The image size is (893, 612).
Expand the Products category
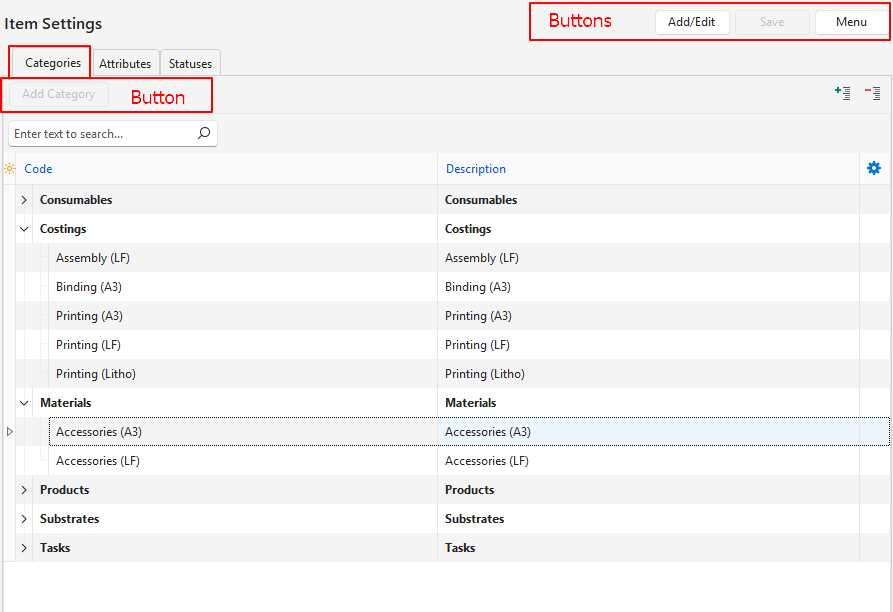pos(24,490)
